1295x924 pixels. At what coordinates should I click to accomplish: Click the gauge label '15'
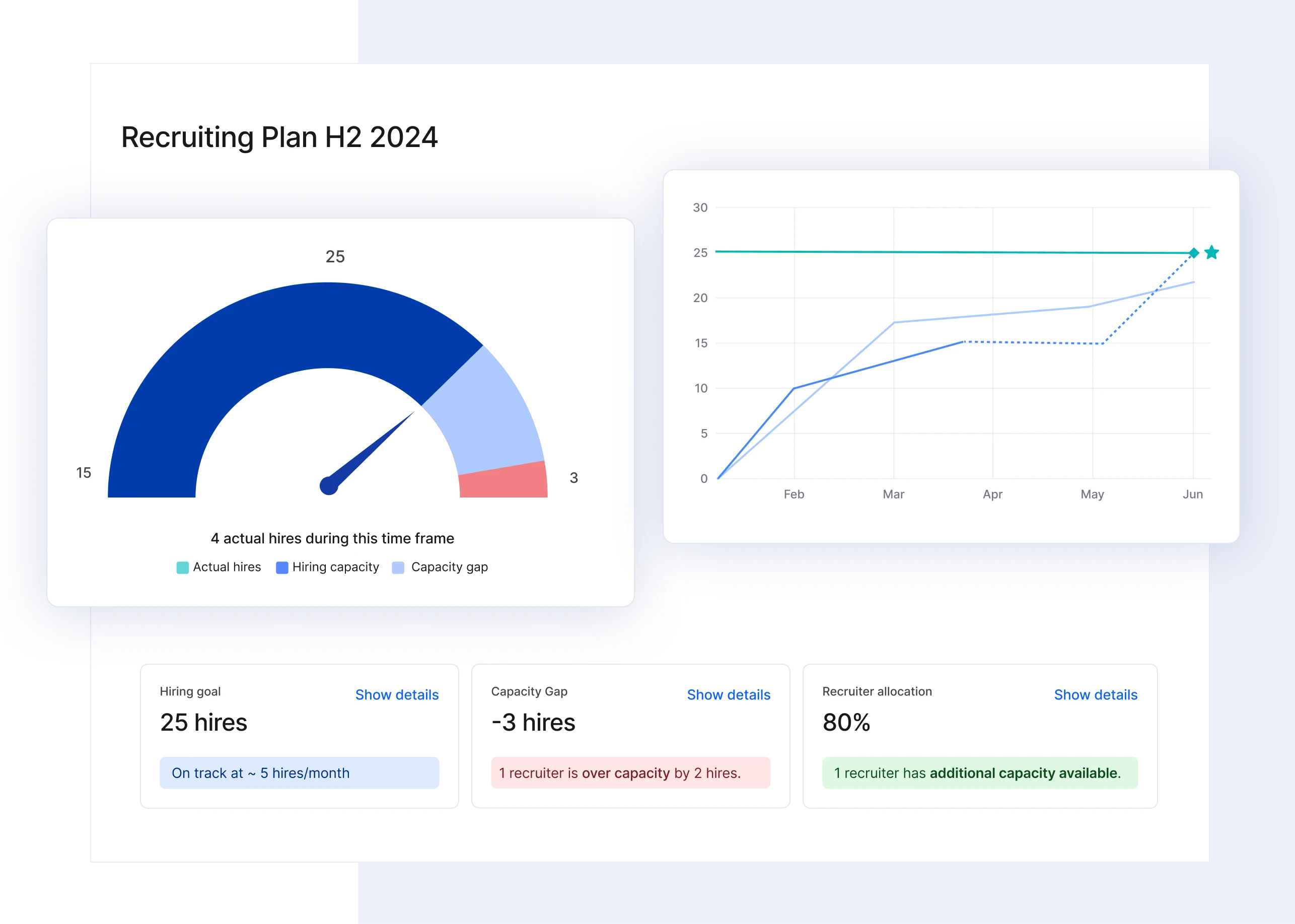(84, 473)
